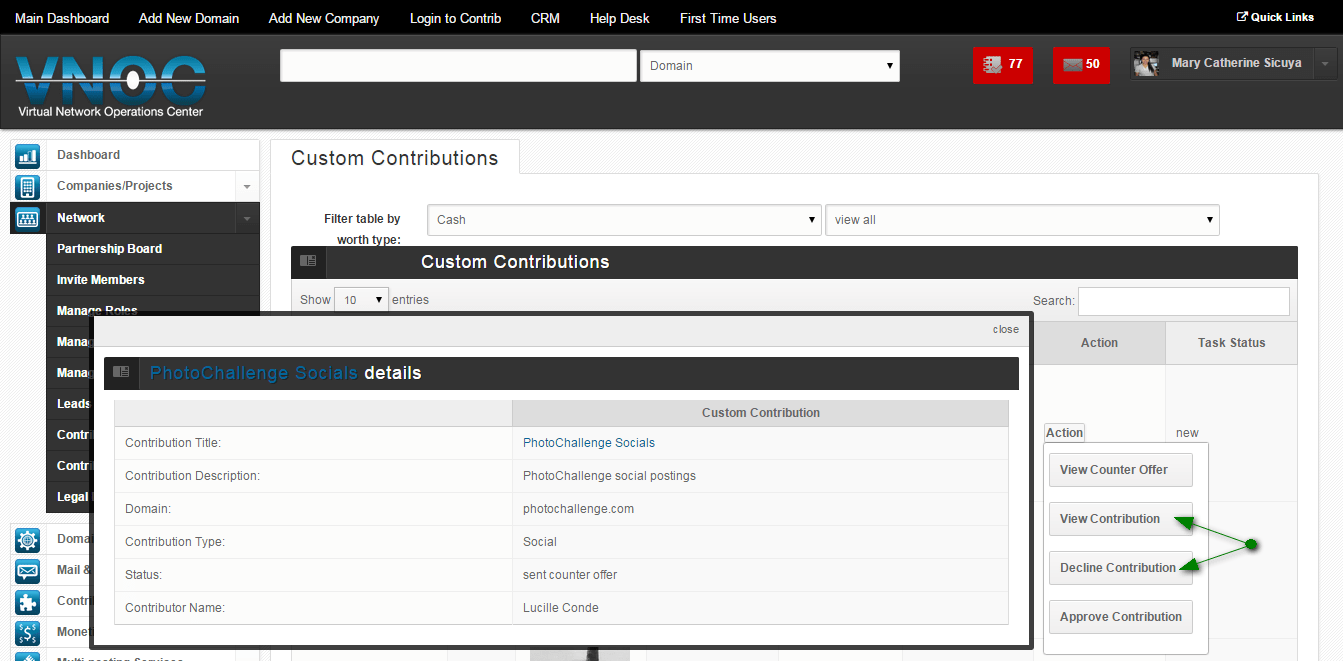Open Quick Links external icon
The image size is (1343, 661).
(1242, 17)
